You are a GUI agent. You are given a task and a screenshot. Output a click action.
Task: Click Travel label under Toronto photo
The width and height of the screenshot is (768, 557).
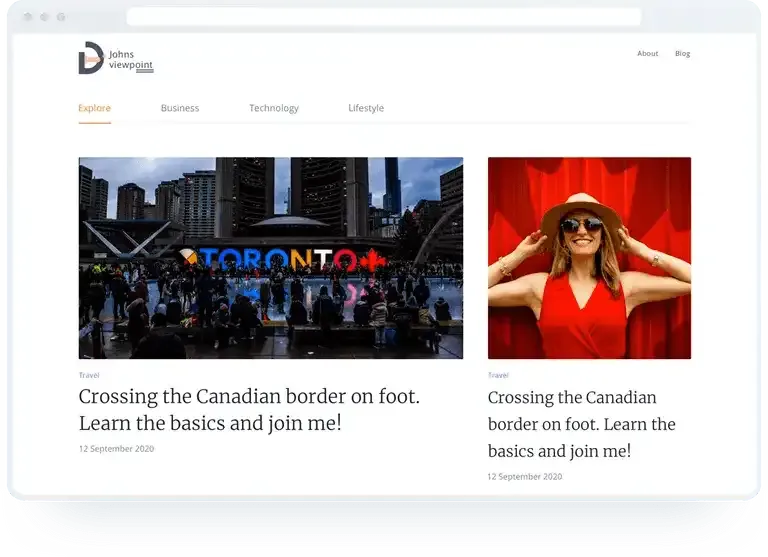tap(89, 375)
